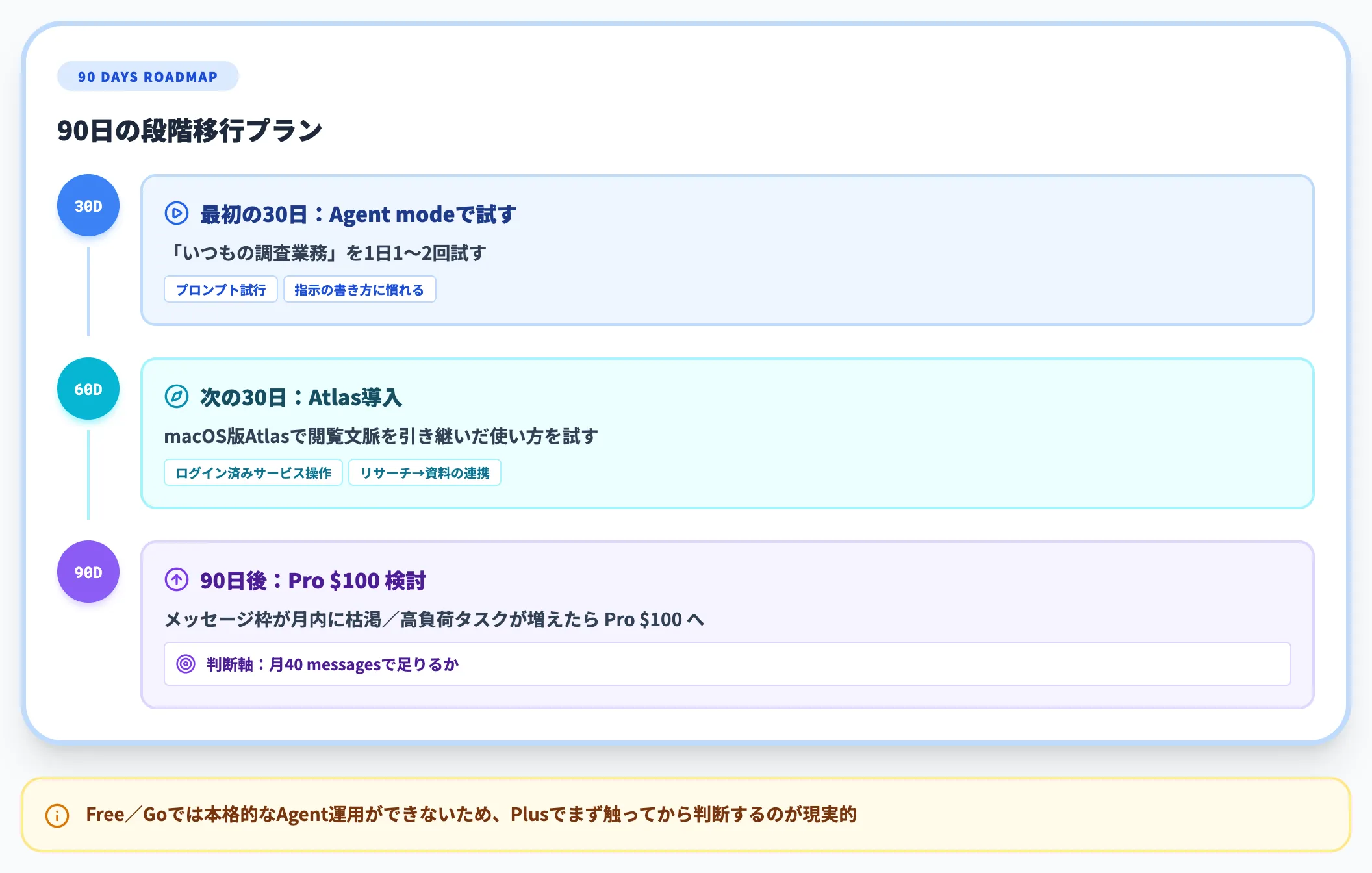Click the 指示の書き方に慣れる tag
This screenshot has width=1372, height=873.
point(359,290)
